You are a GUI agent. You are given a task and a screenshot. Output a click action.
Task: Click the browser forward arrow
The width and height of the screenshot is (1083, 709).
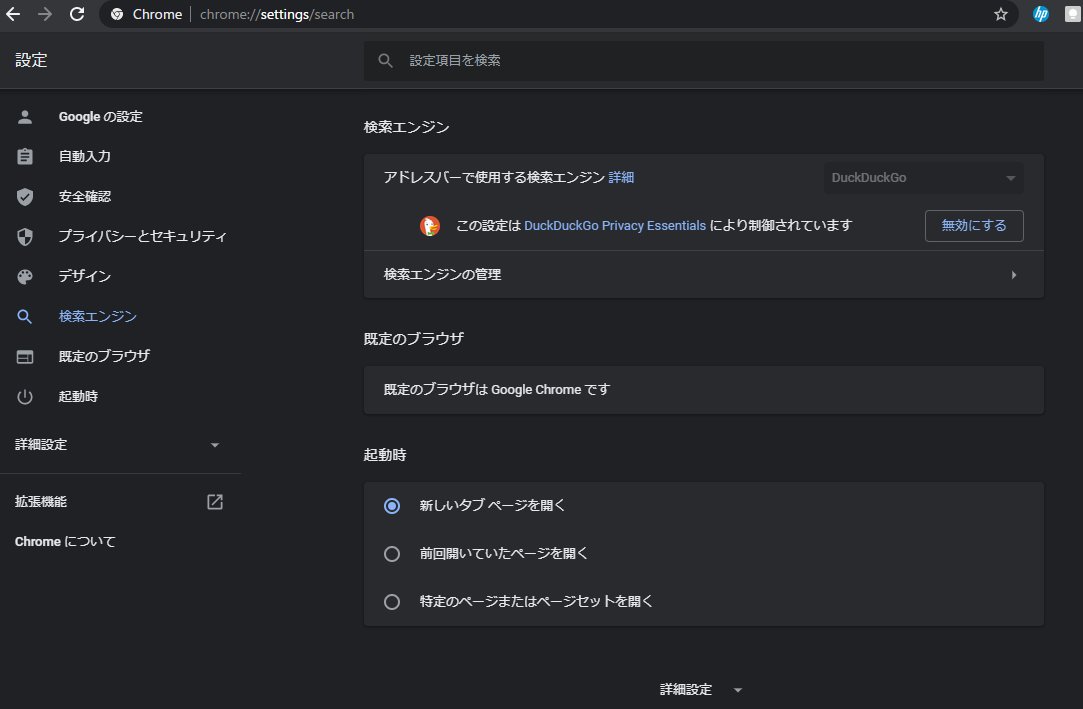tap(45, 14)
